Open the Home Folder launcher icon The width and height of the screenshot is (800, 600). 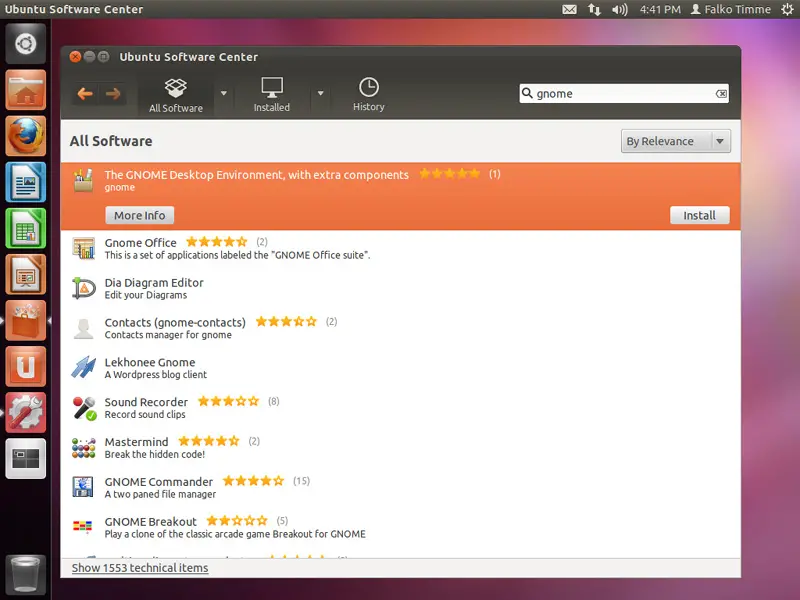pos(26,90)
